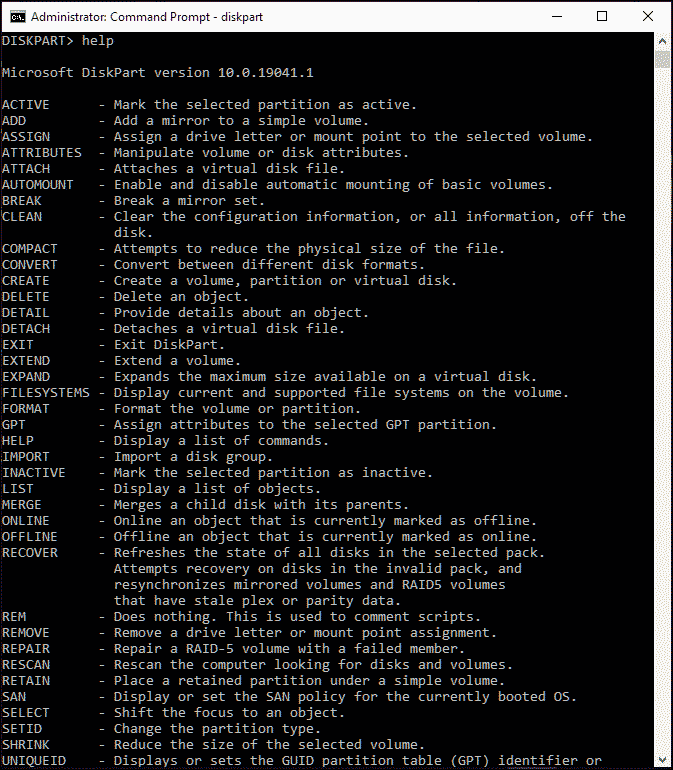Click the 'DISKPART> help' prompt line
The width and height of the screenshot is (673, 770).
[58, 41]
